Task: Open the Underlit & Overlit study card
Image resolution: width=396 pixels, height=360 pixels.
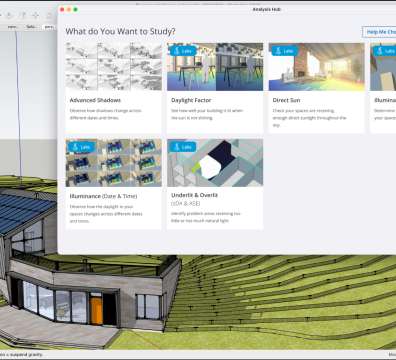Action: tap(215, 184)
